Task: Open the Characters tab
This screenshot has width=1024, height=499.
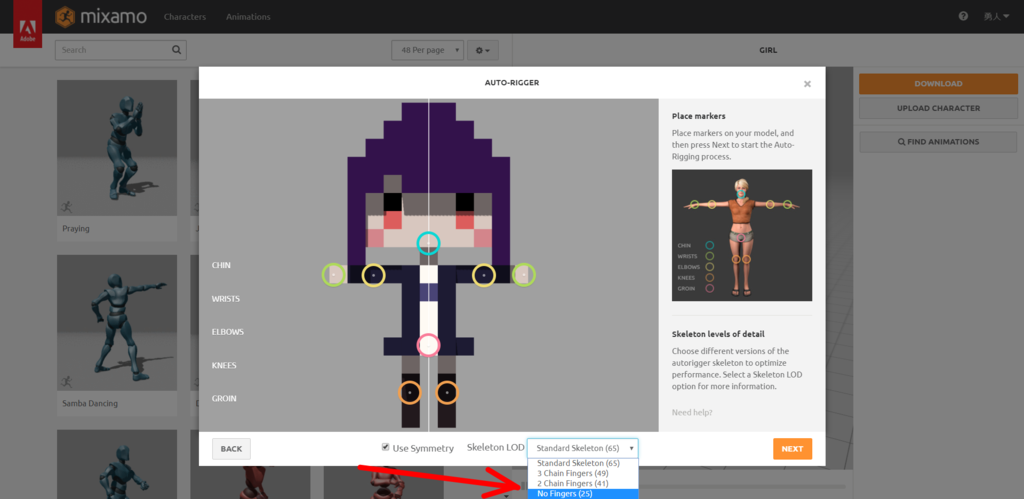Action: tap(184, 17)
